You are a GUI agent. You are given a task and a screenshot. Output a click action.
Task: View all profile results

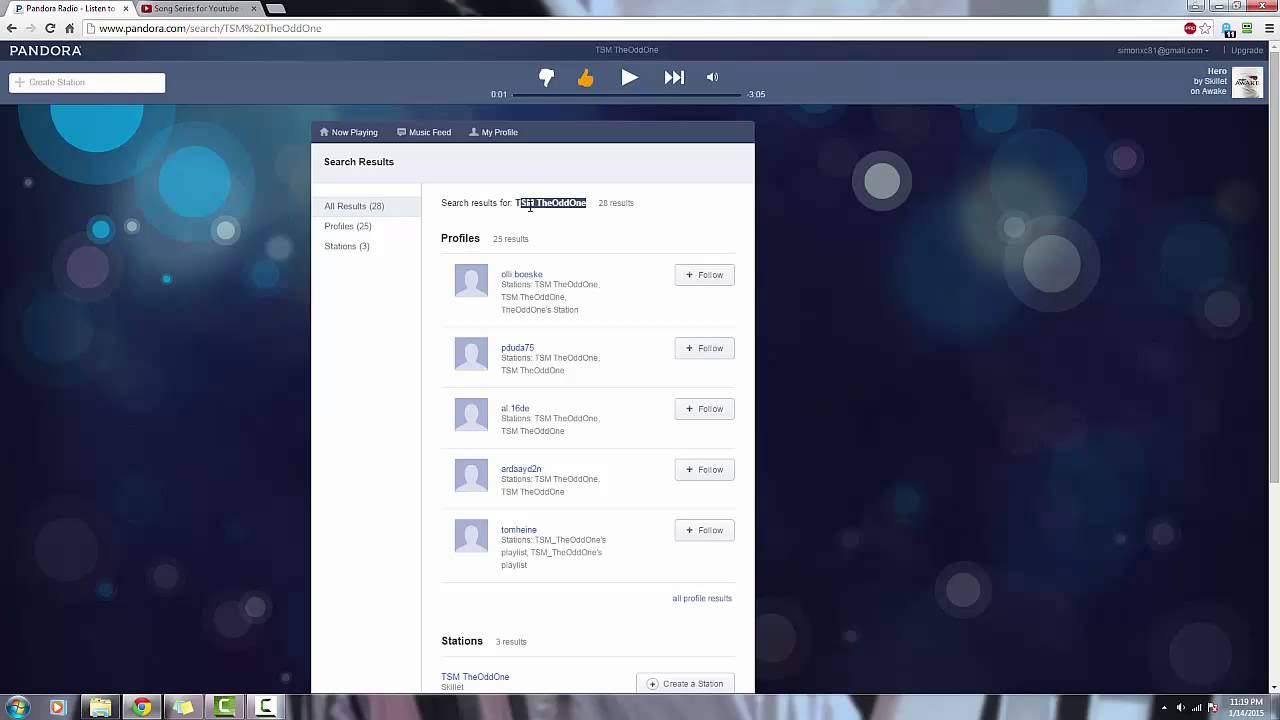pyautogui.click(x=702, y=598)
